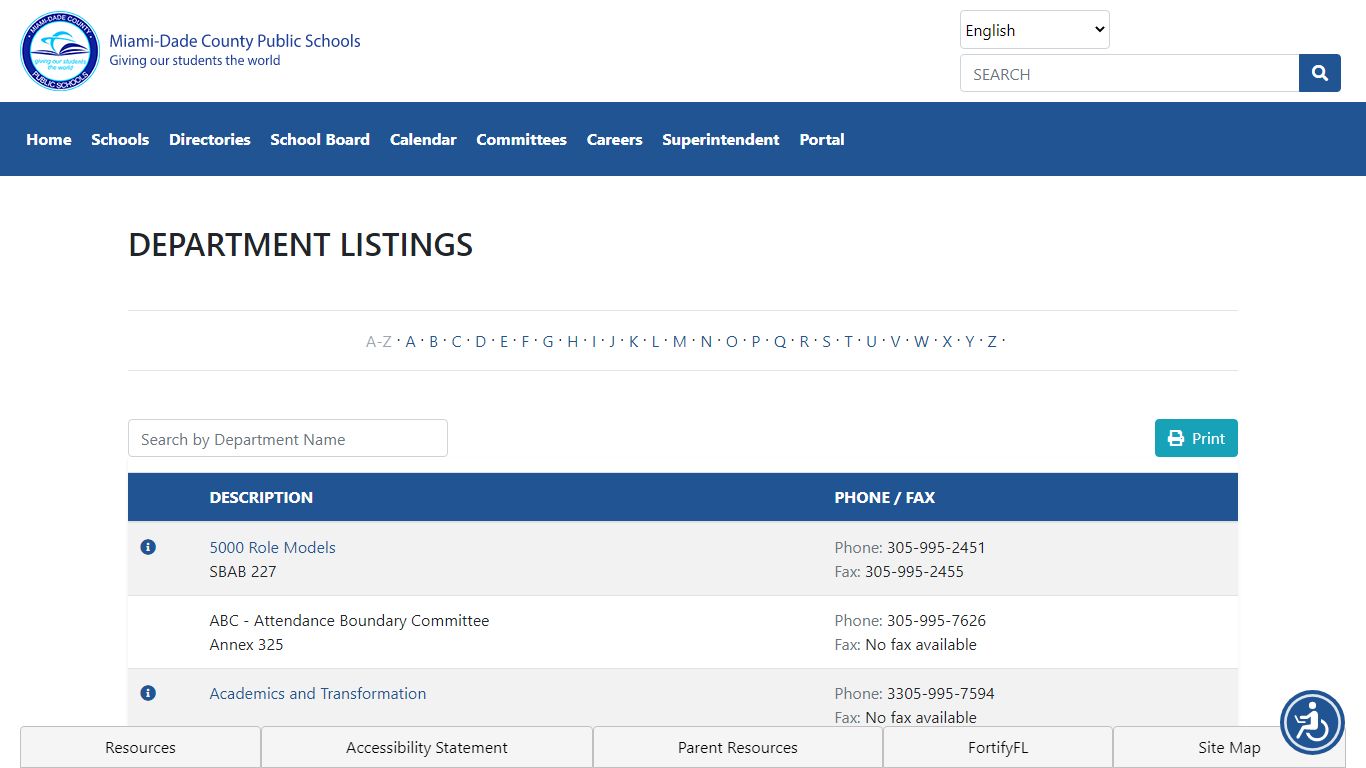Filter departments by letter J
Screen dimensions: 1366x768
[612, 341]
